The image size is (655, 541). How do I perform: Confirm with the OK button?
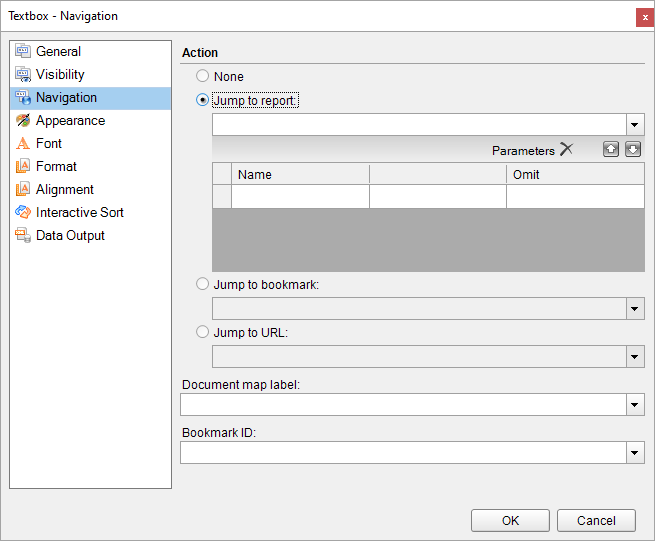(510, 521)
